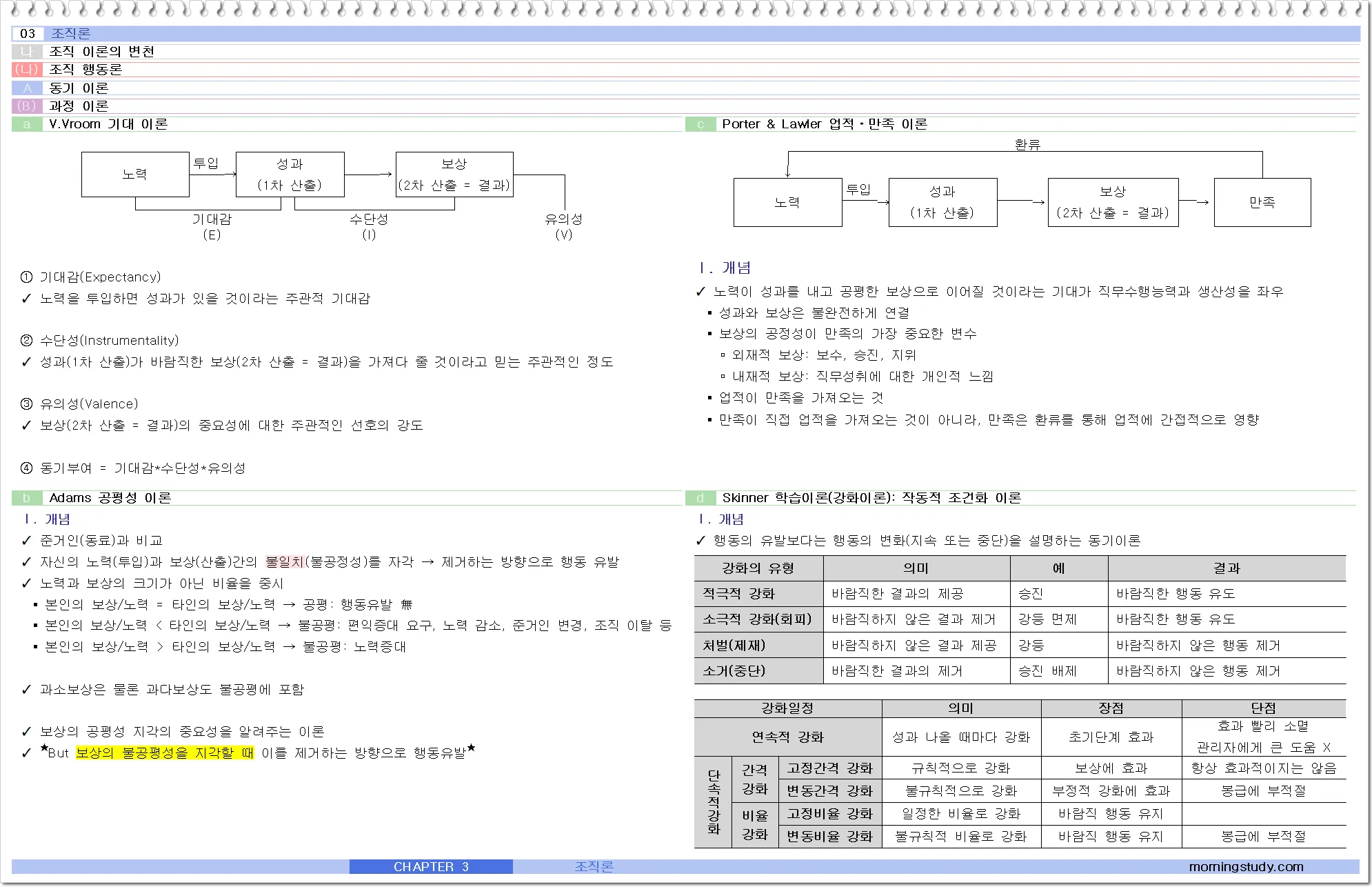The width and height of the screenshot is (1372, 887).
Task: Click the '변동비율 강화' table cell
Action: [830, 837]
